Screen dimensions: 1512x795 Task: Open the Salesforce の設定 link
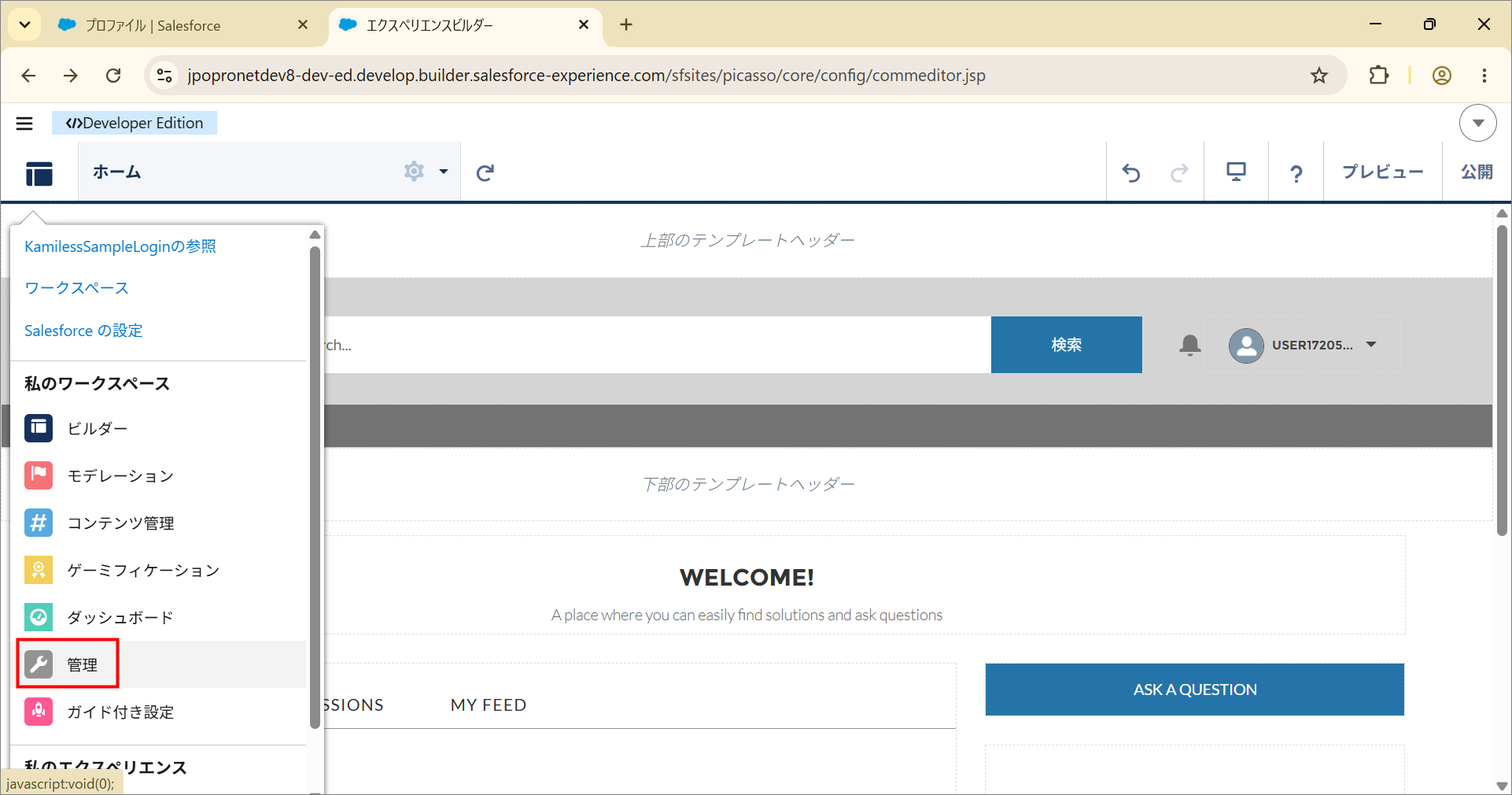[83, 331]
